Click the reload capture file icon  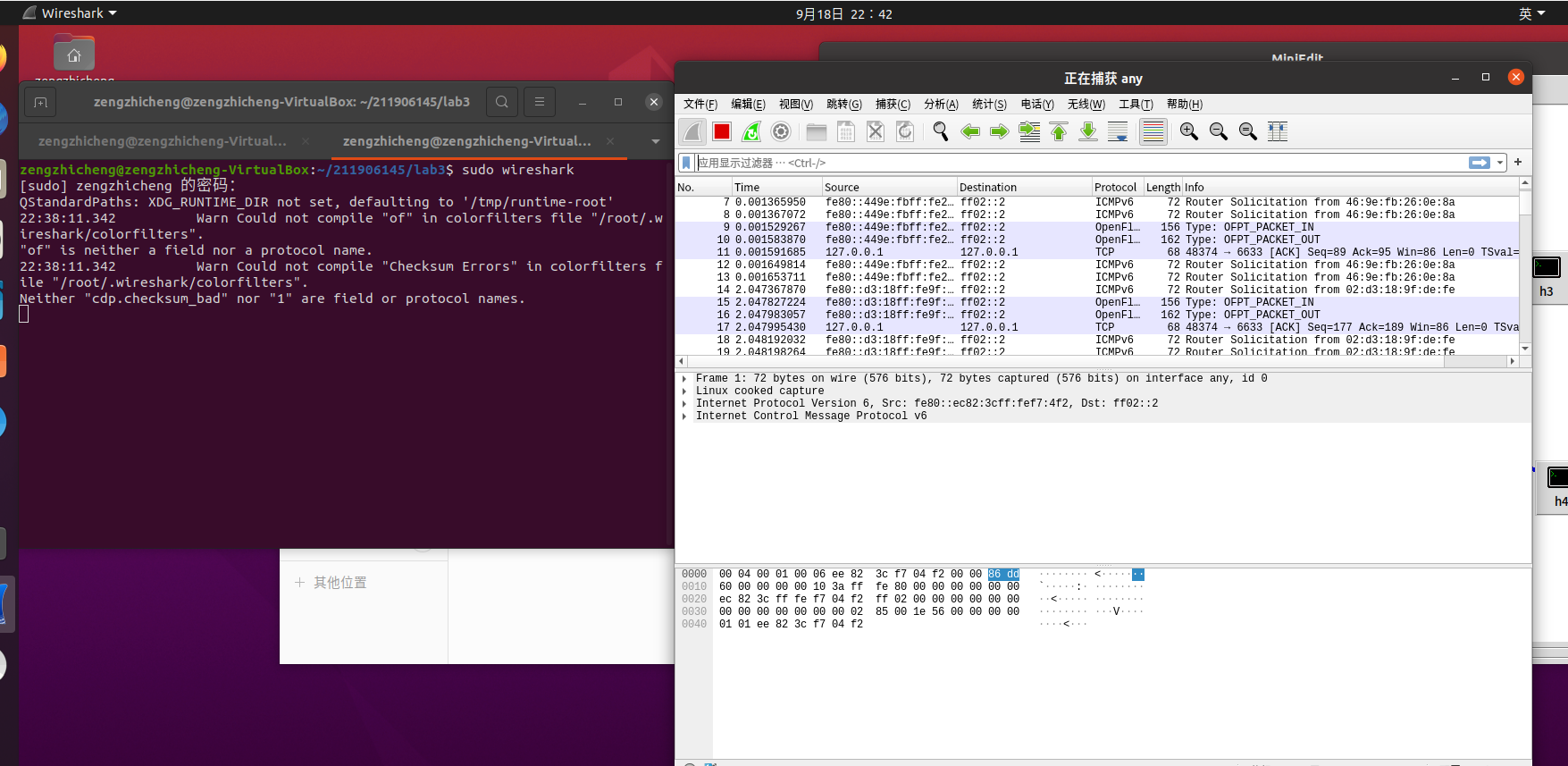pos(905,131)
